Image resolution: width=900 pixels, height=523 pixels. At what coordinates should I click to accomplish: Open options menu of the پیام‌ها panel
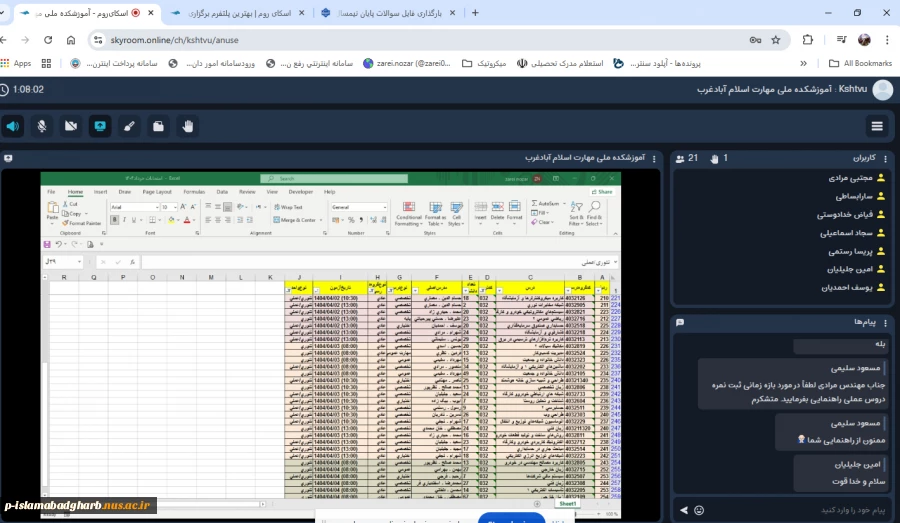click(x=885, y=323)
